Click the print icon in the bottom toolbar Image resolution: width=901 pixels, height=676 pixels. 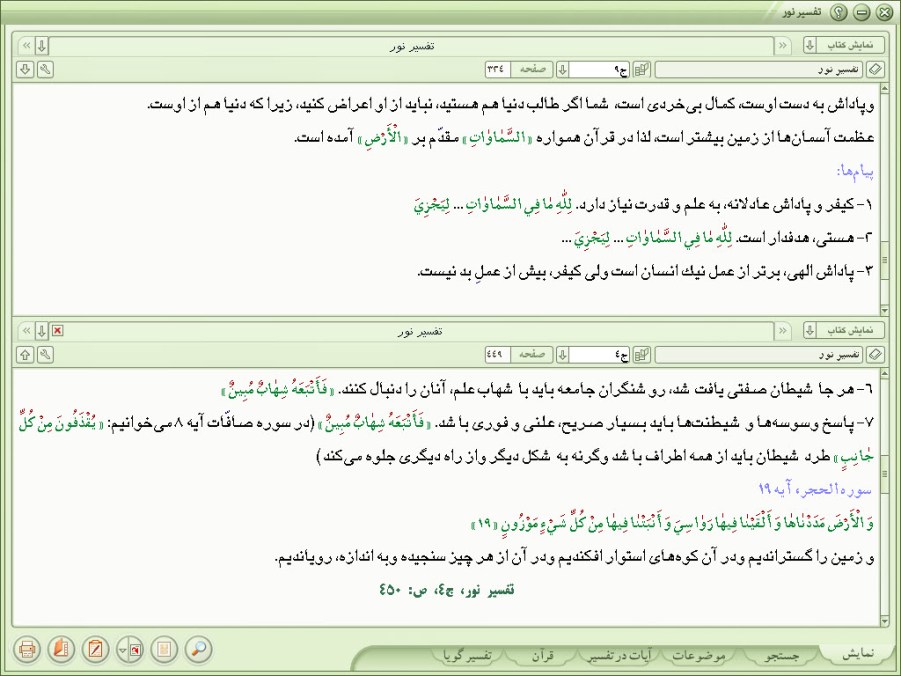pos(27,650)
